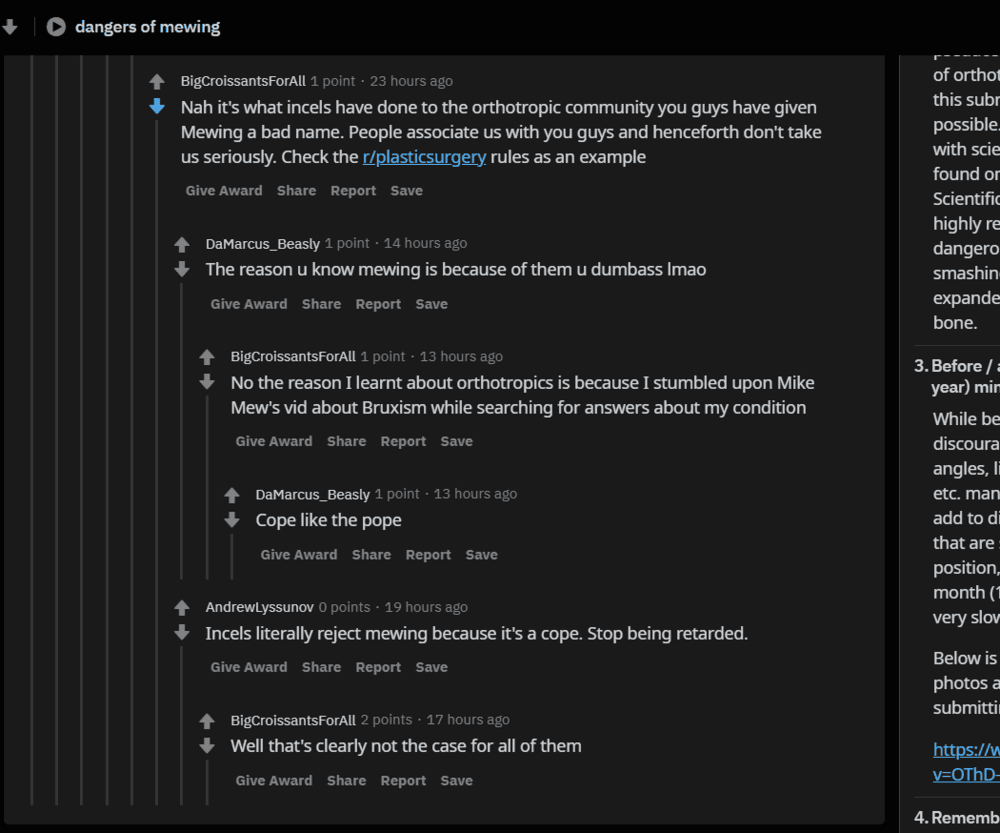Save the Mike Mew Bruxism comment
This screenshot has width=1000, height=833.
tap(457, 441)
